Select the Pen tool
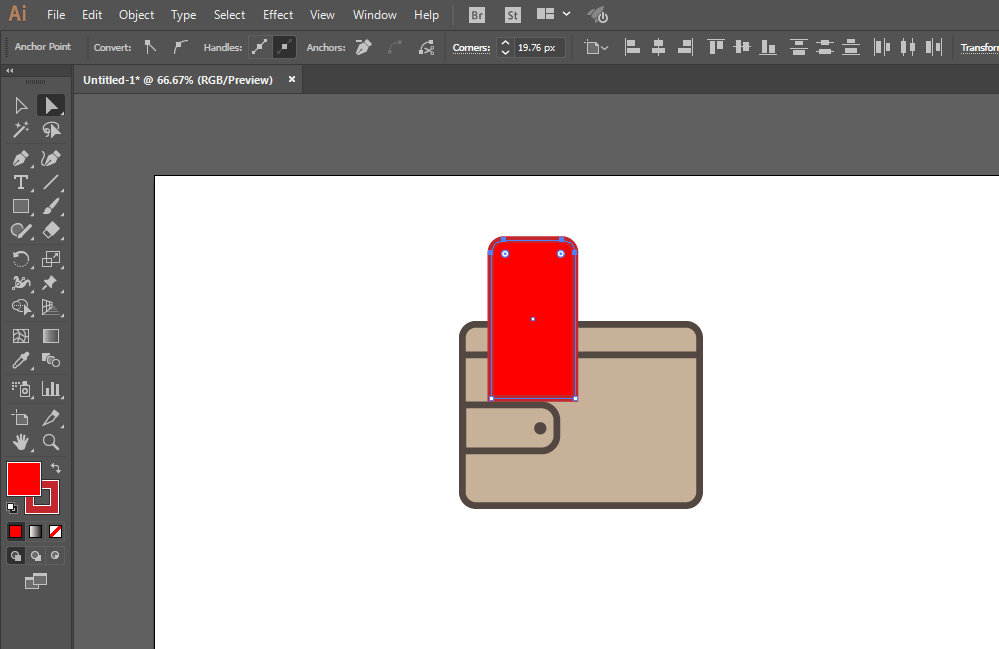This screenshot has height=649, width=999. coord(20,158)
